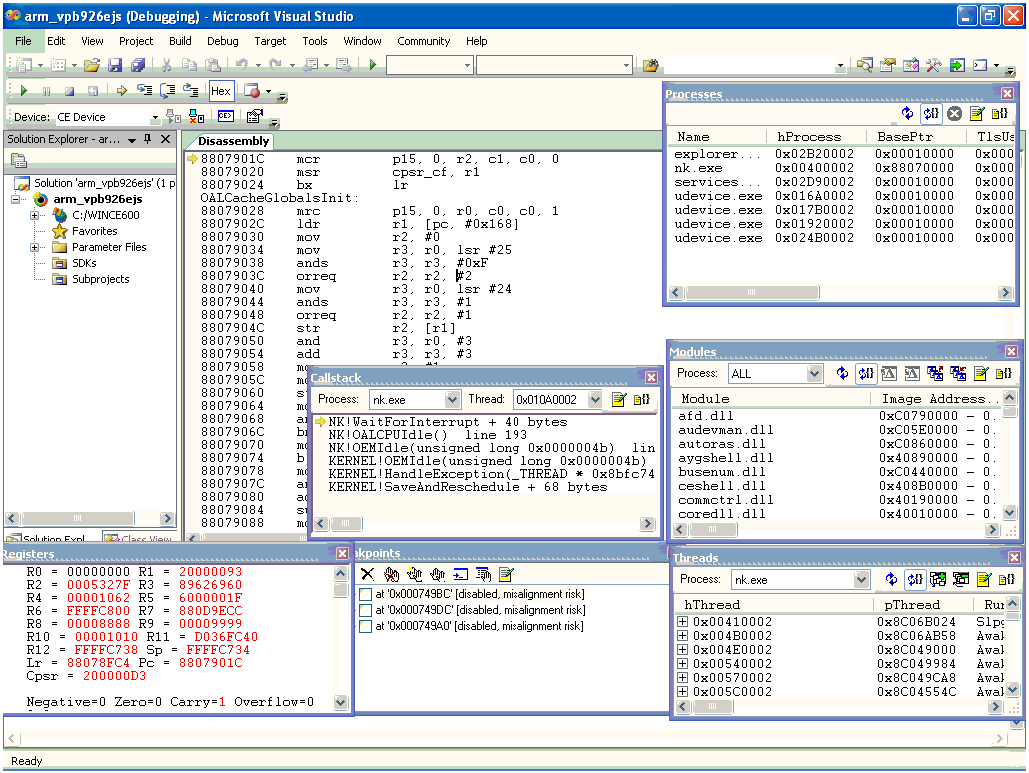Click the Show Next Statement yellow arrow icon

tap(121, 89)
